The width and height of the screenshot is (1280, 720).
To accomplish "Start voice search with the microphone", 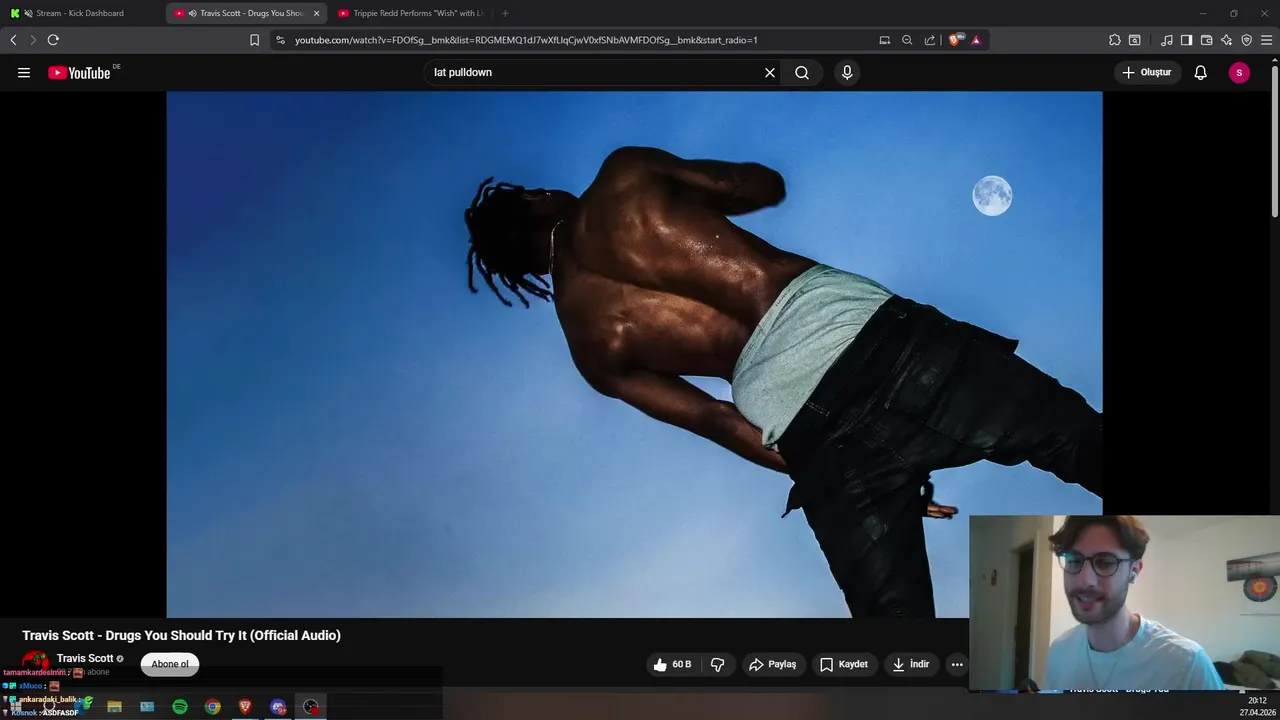I will (847, 72).
